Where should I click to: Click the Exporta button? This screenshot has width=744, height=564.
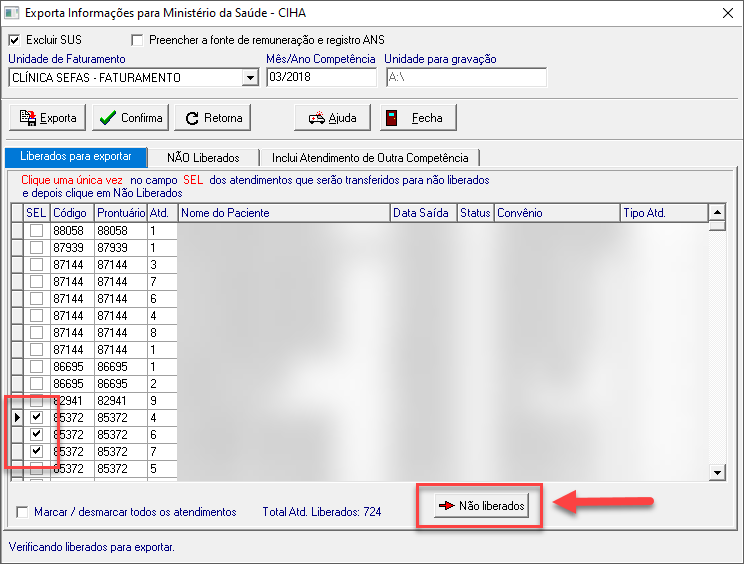click(47, 118)
